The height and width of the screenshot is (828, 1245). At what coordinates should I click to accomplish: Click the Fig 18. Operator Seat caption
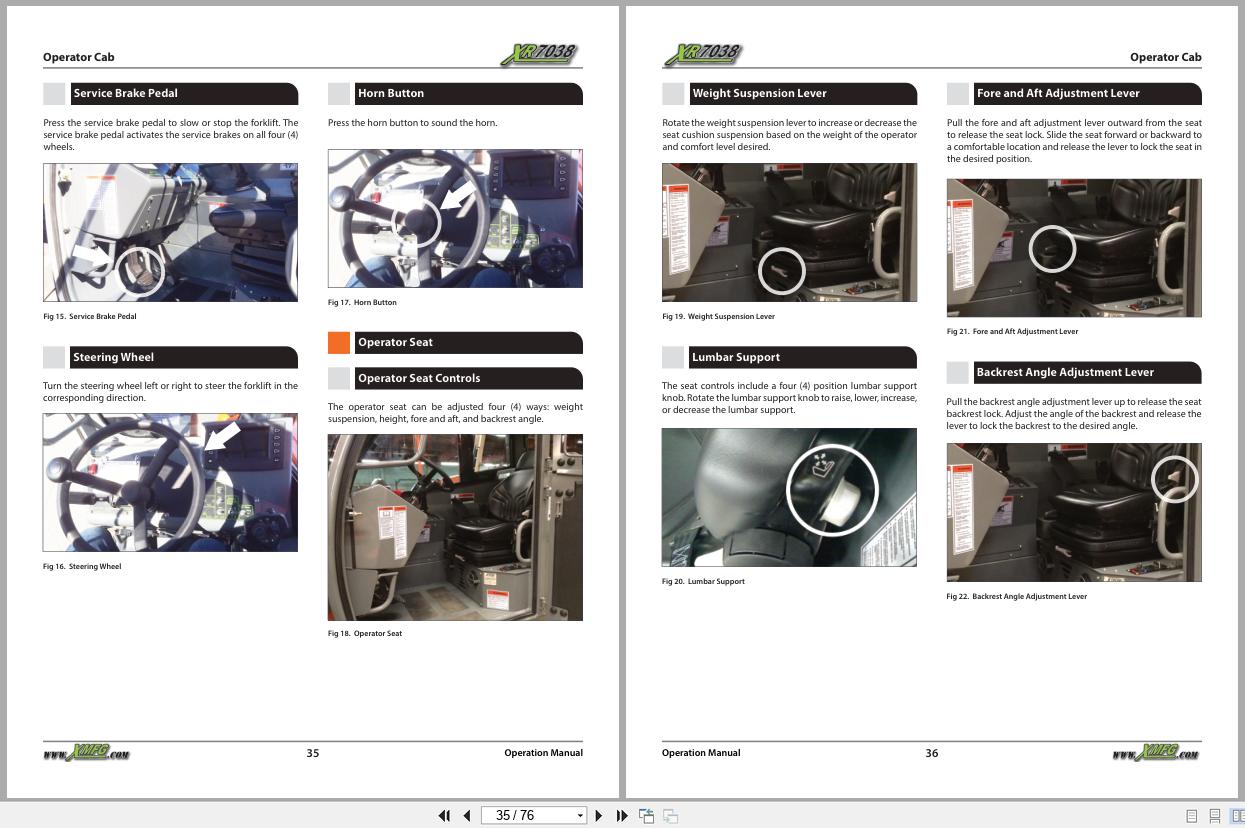click(365, 633)
